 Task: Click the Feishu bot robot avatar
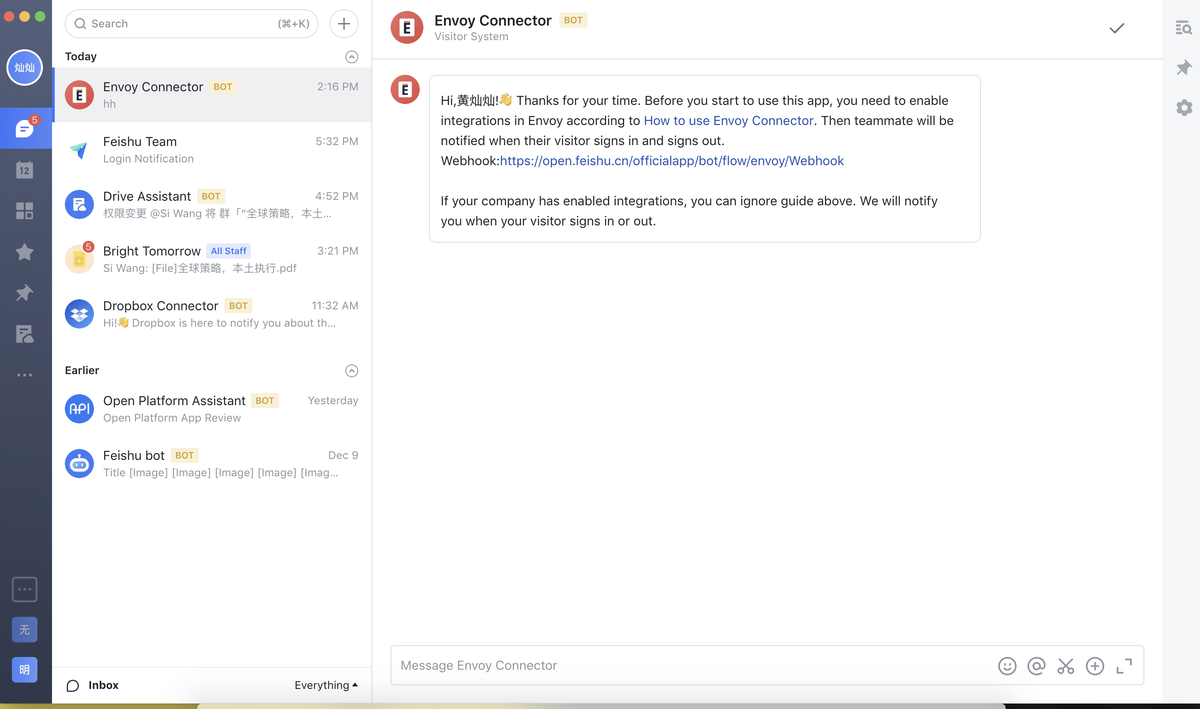(x=79, y=464)
